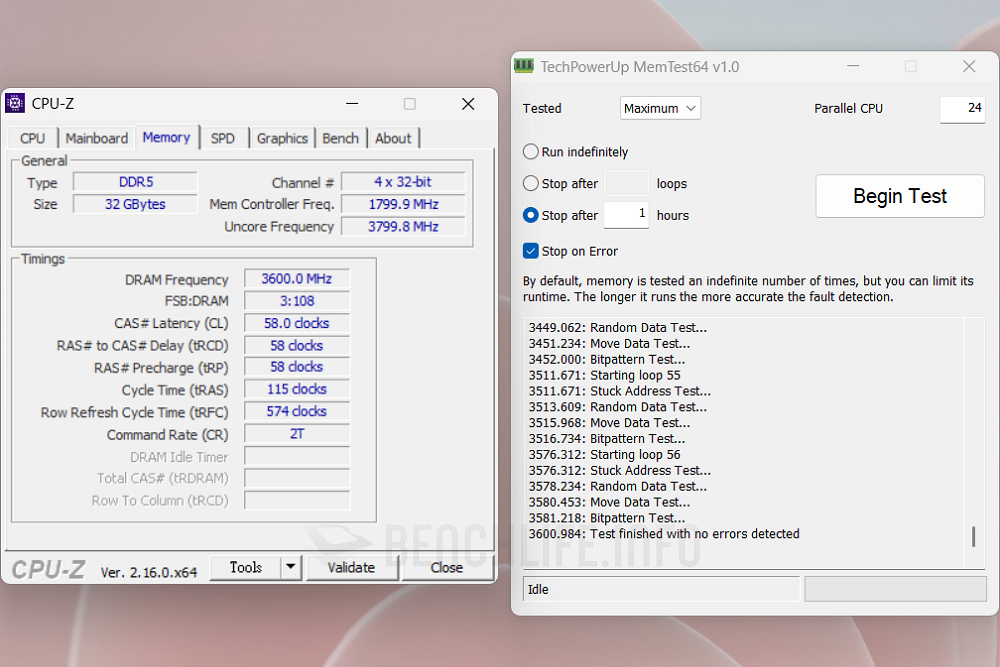
Task: Close the TechPowerUp MemTest64 window
Action: click(968, 66)
